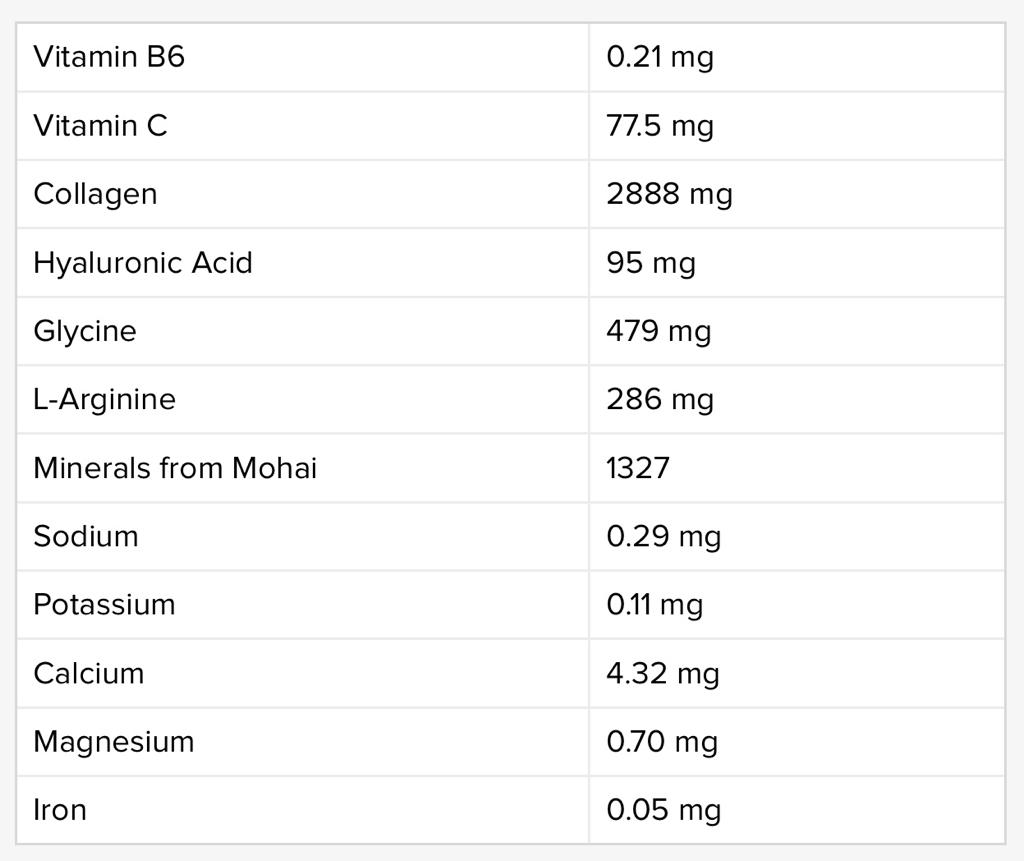Select the 95 mg value

click(x=650, y=263)
